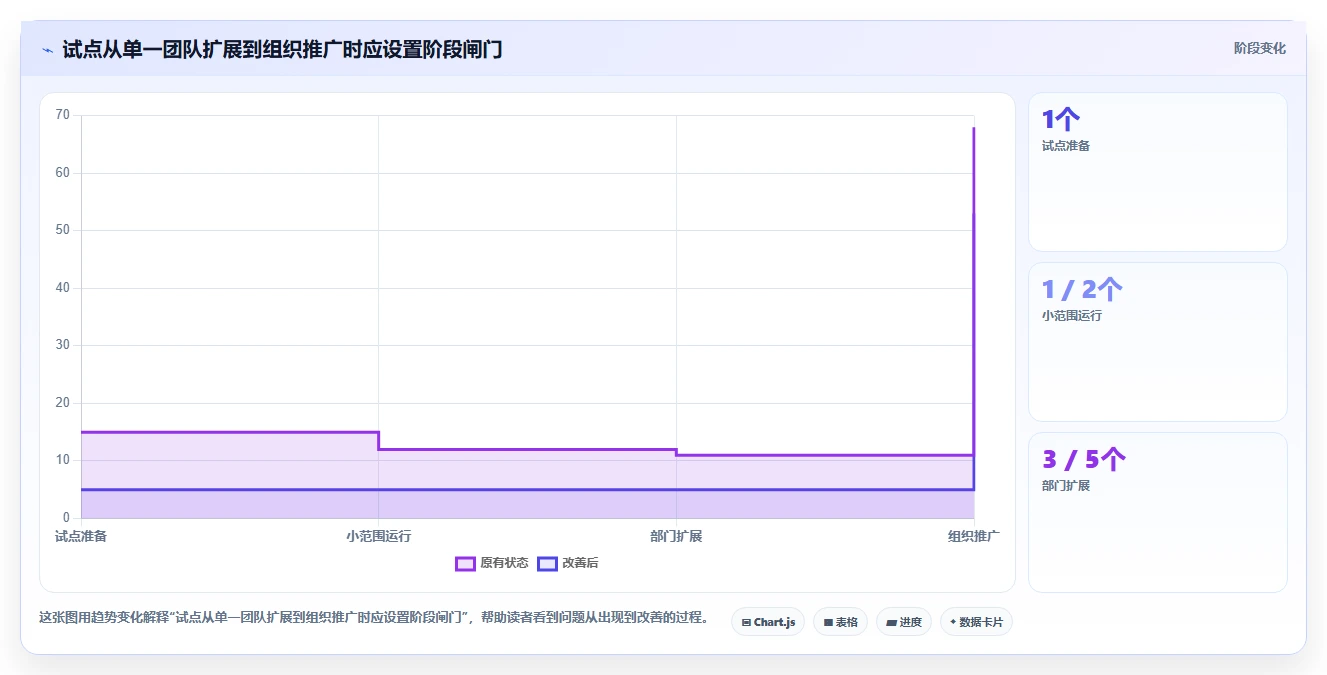This screenshot has width=1327, height=675.
Task: Select the Chart.js tag pill
Action: [x=768, y=622]
